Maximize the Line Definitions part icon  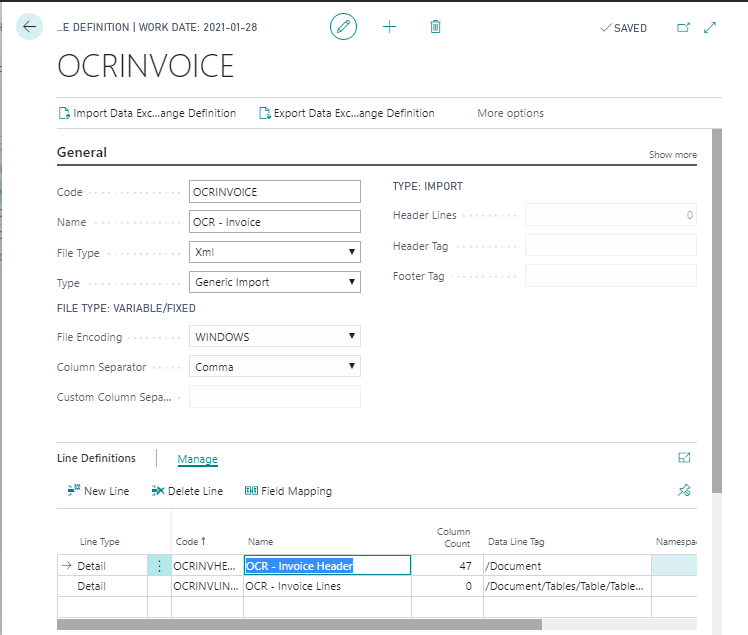[684, 458]
